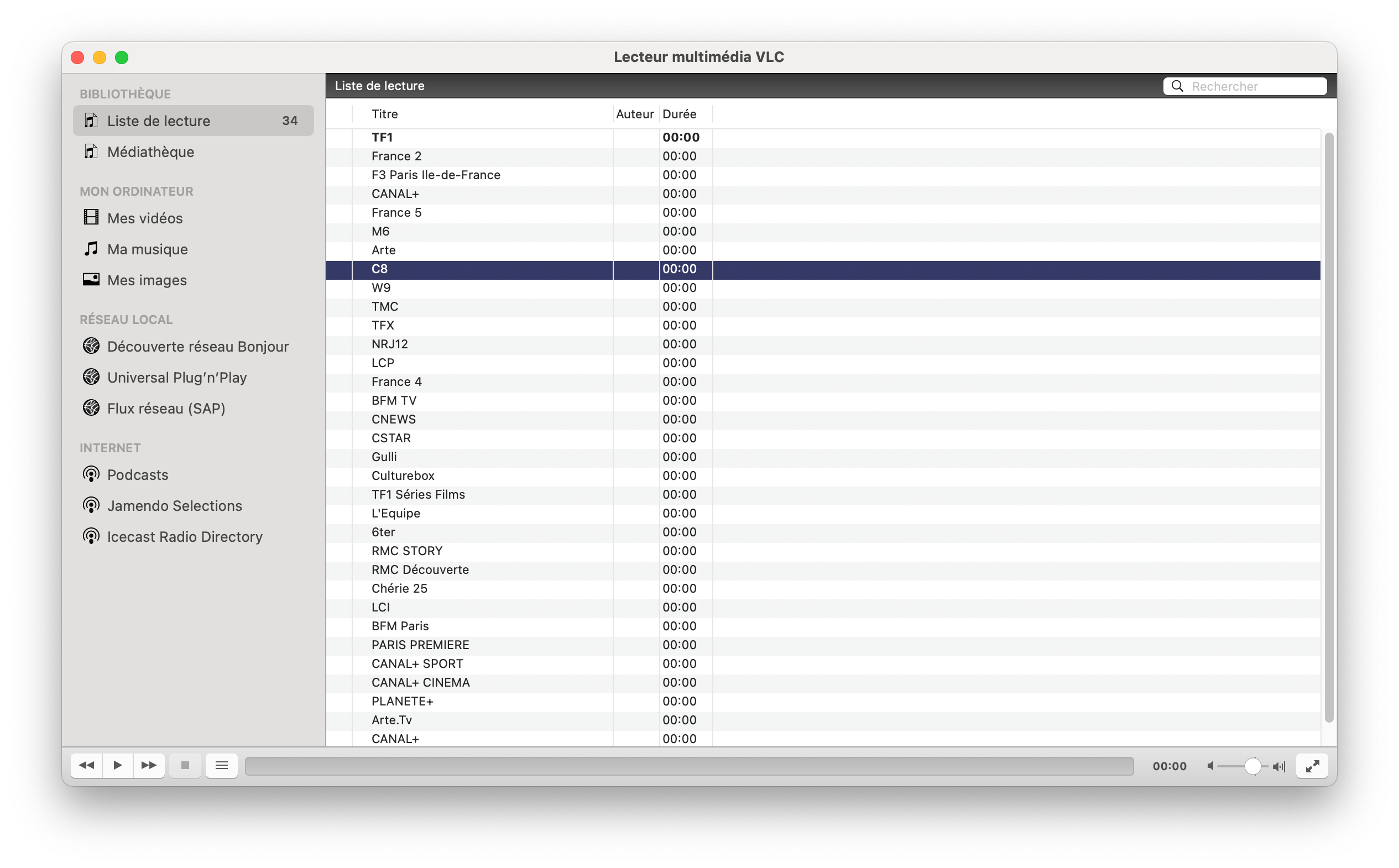Select Universal Plug'n'Play source
The width and height of the screenshot is (1399, 868).
click(x=194, y=377)
